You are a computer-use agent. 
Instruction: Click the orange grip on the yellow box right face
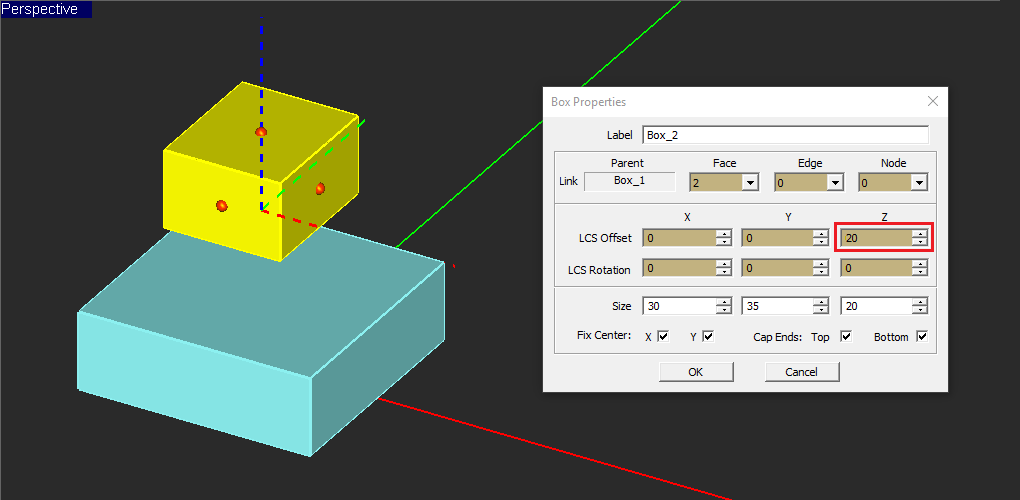pyautogui.click(x=320, y=188)
